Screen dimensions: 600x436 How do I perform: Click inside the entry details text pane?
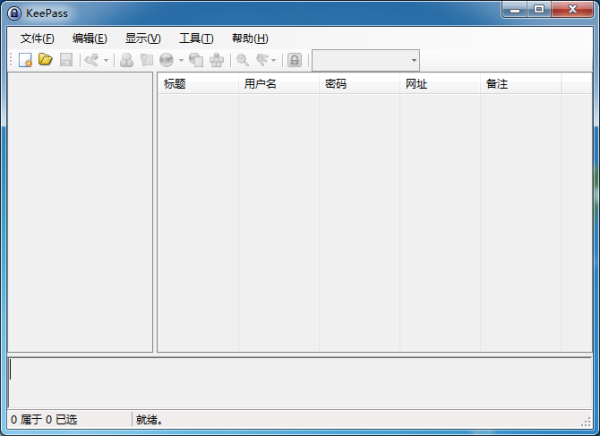pos(300,382)
